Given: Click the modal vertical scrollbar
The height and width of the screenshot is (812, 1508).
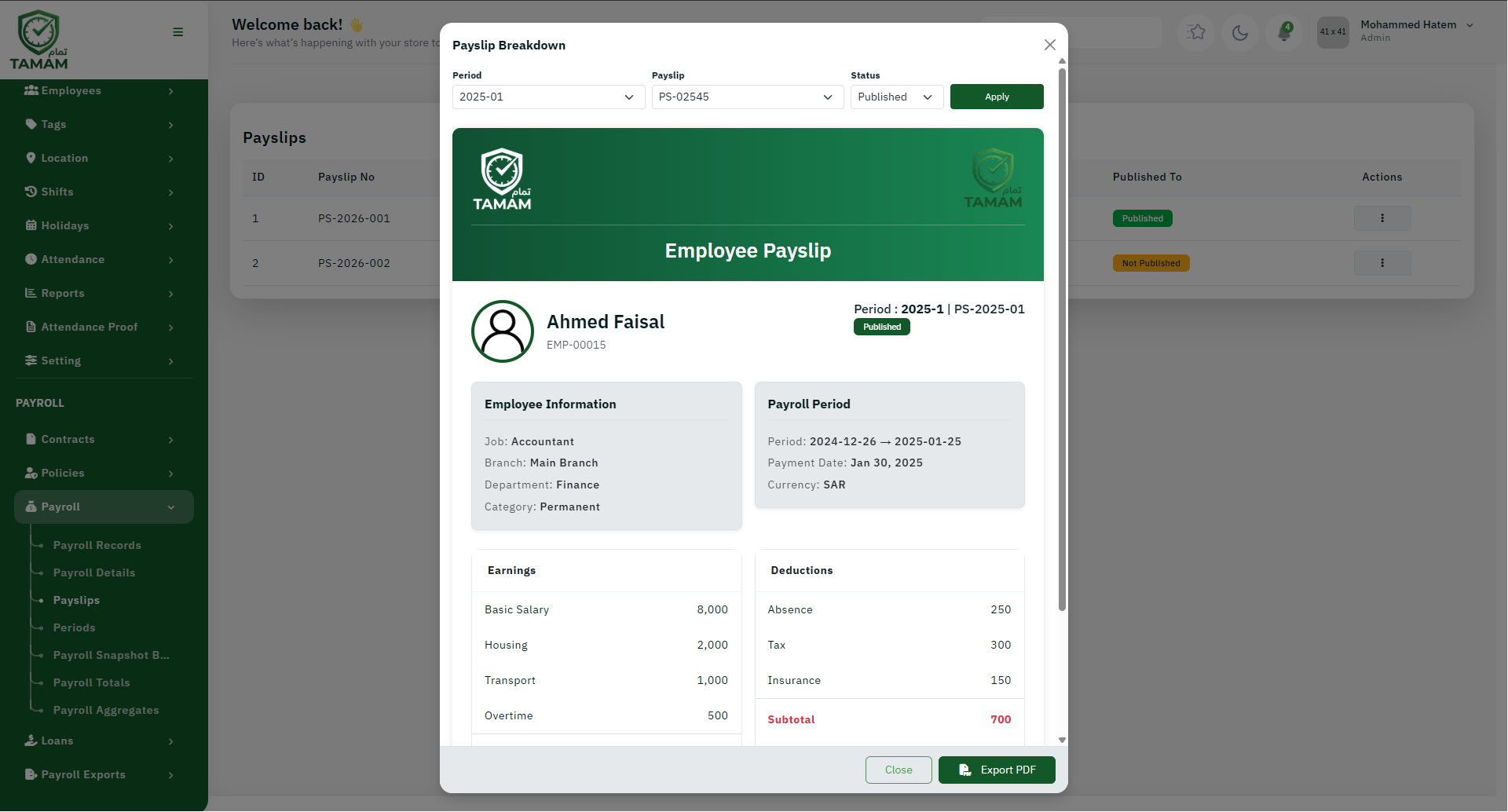Looking at the screenshot, I should point(1062,339).
